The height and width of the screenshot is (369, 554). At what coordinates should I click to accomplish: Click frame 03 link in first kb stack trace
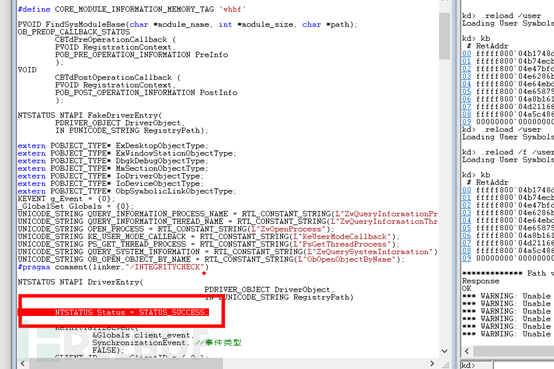(x=466, y=76)
